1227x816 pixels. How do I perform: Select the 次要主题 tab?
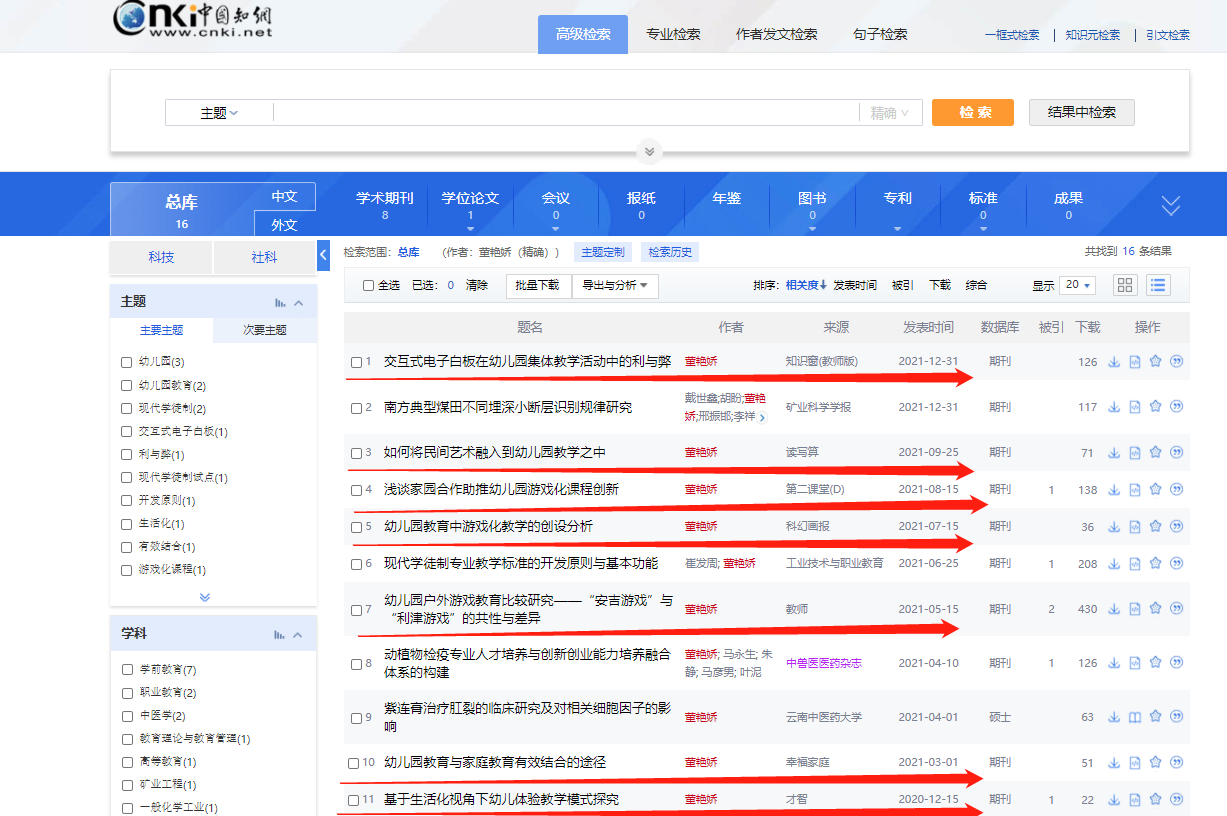[x=264, y=330]
